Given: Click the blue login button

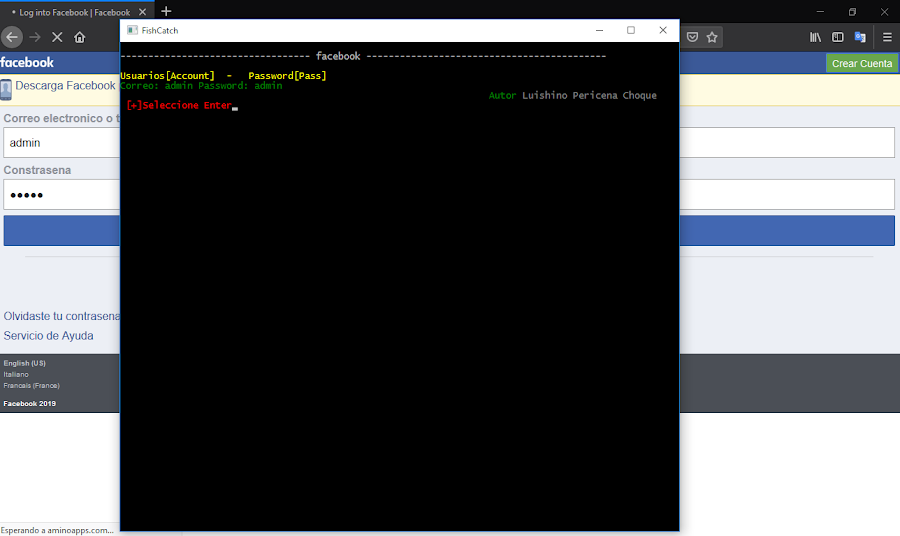Looking at the screenshot, I should [x=61, y=231].
